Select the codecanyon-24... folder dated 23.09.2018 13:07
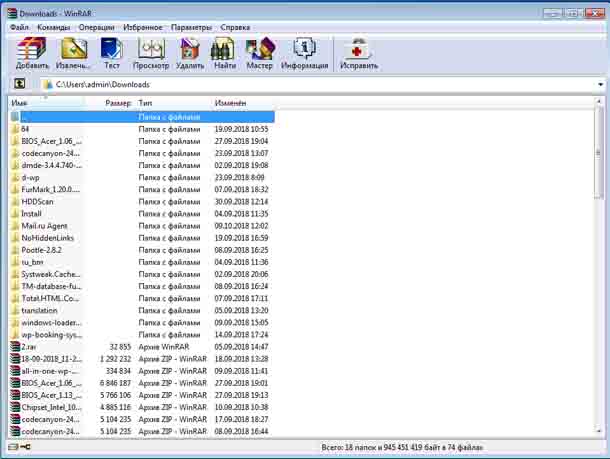Screen dimensions: 610x459 click(x=142, y=153)
